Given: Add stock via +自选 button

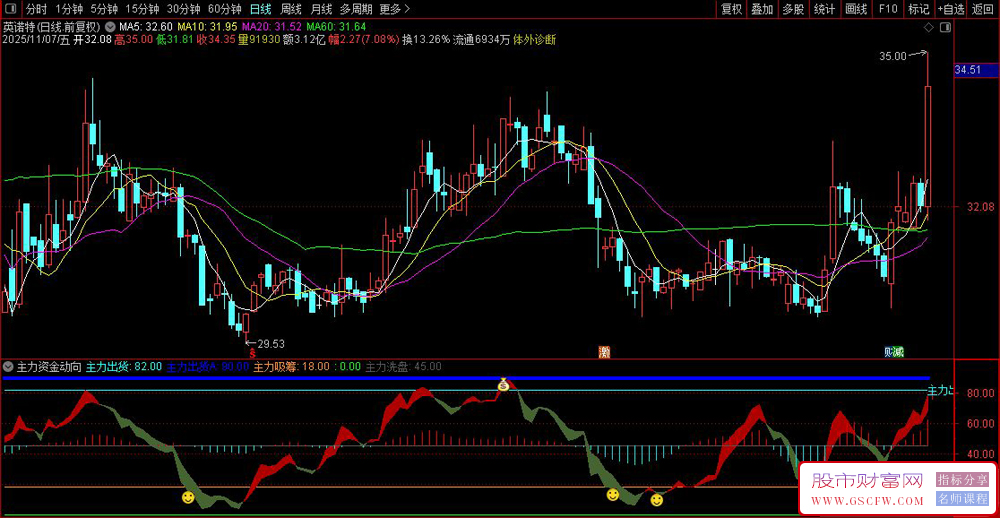Looking at the screenshot, I should tap(952, 9).
